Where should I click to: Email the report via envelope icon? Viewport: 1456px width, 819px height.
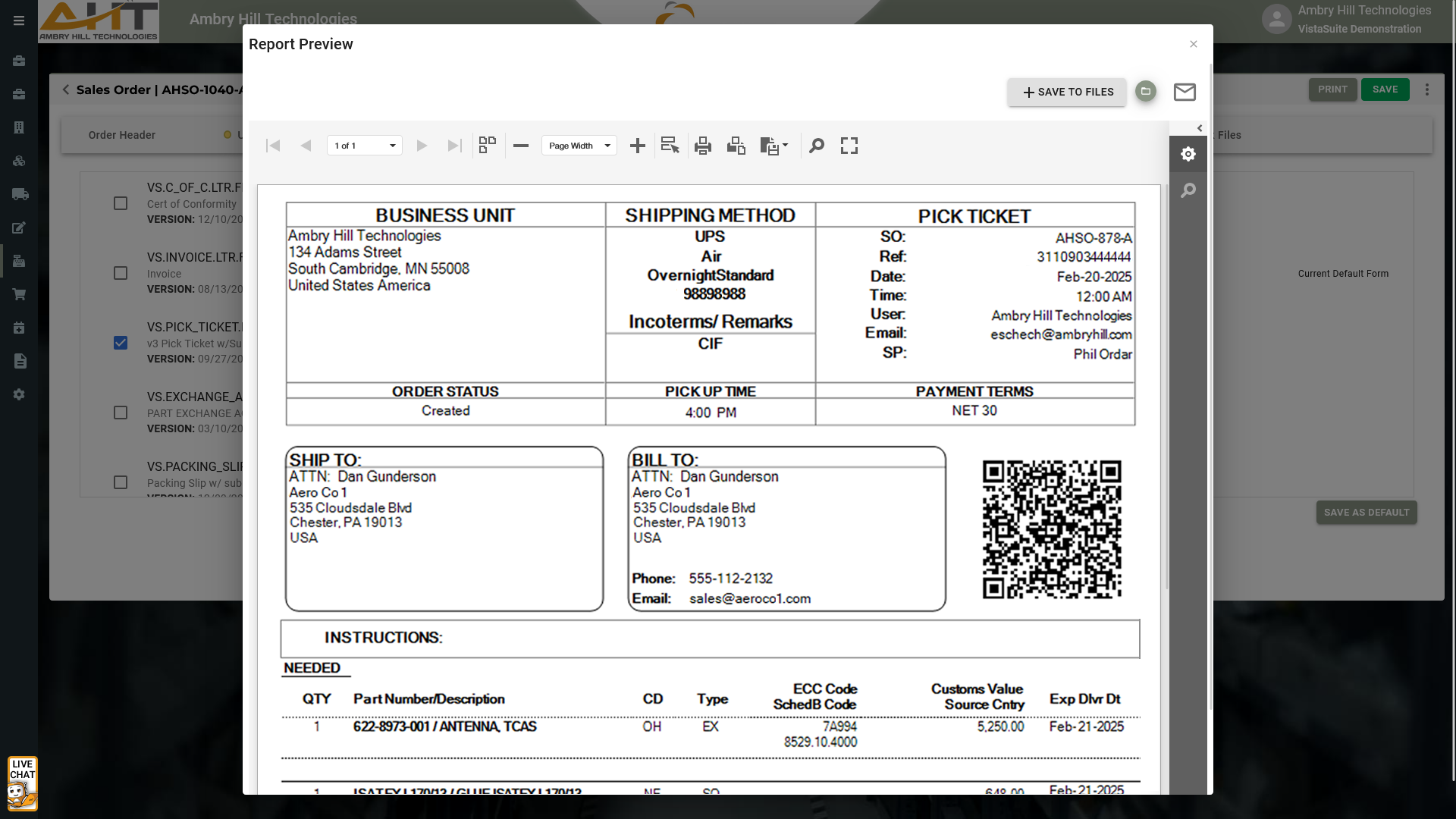coord(1185,92)
